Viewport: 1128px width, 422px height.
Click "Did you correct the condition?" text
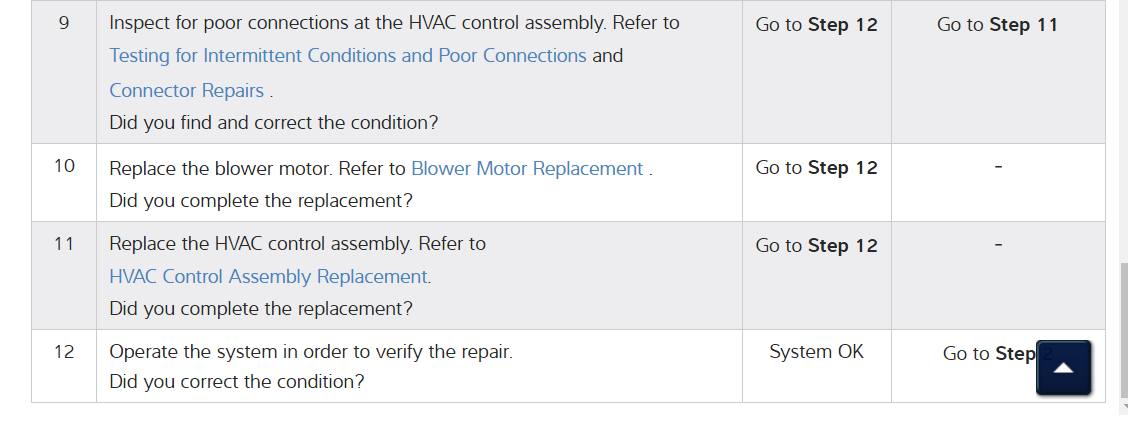237,382
